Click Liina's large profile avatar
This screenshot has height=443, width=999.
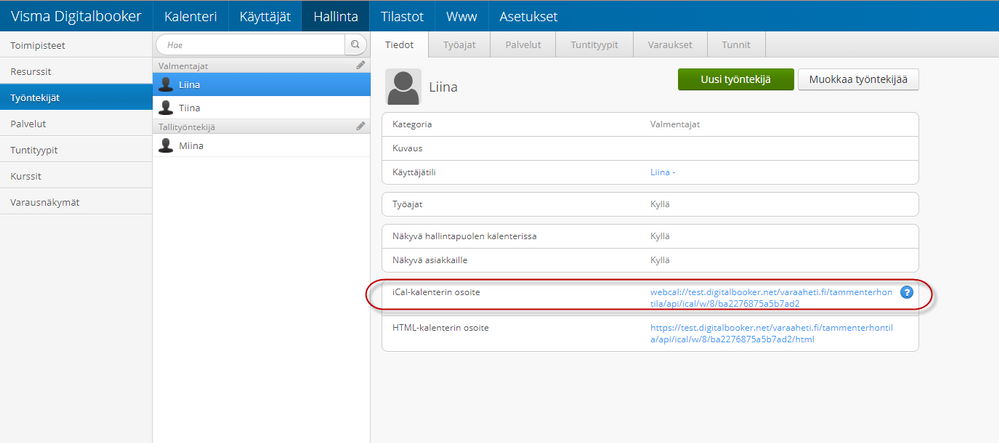coord(404,87)
